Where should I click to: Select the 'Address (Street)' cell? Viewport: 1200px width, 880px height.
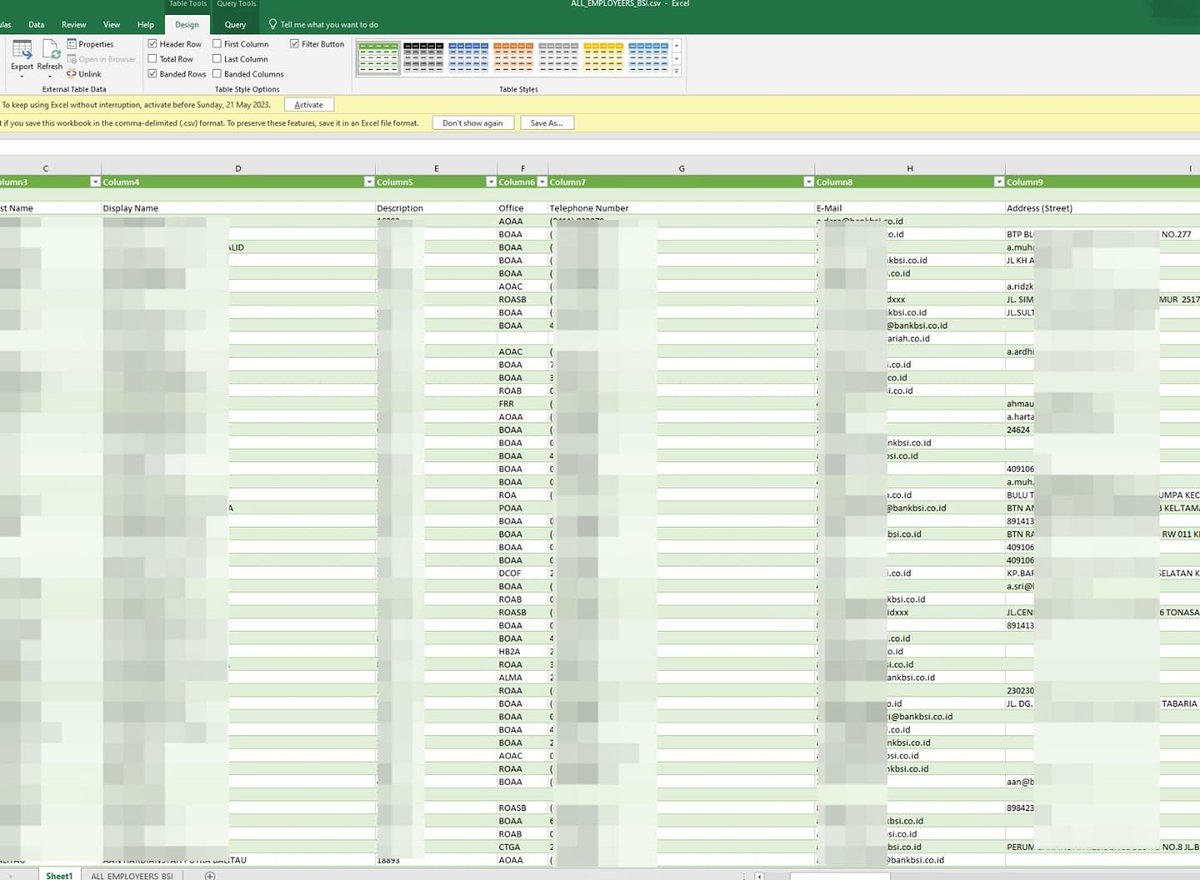click(1102, 208)
